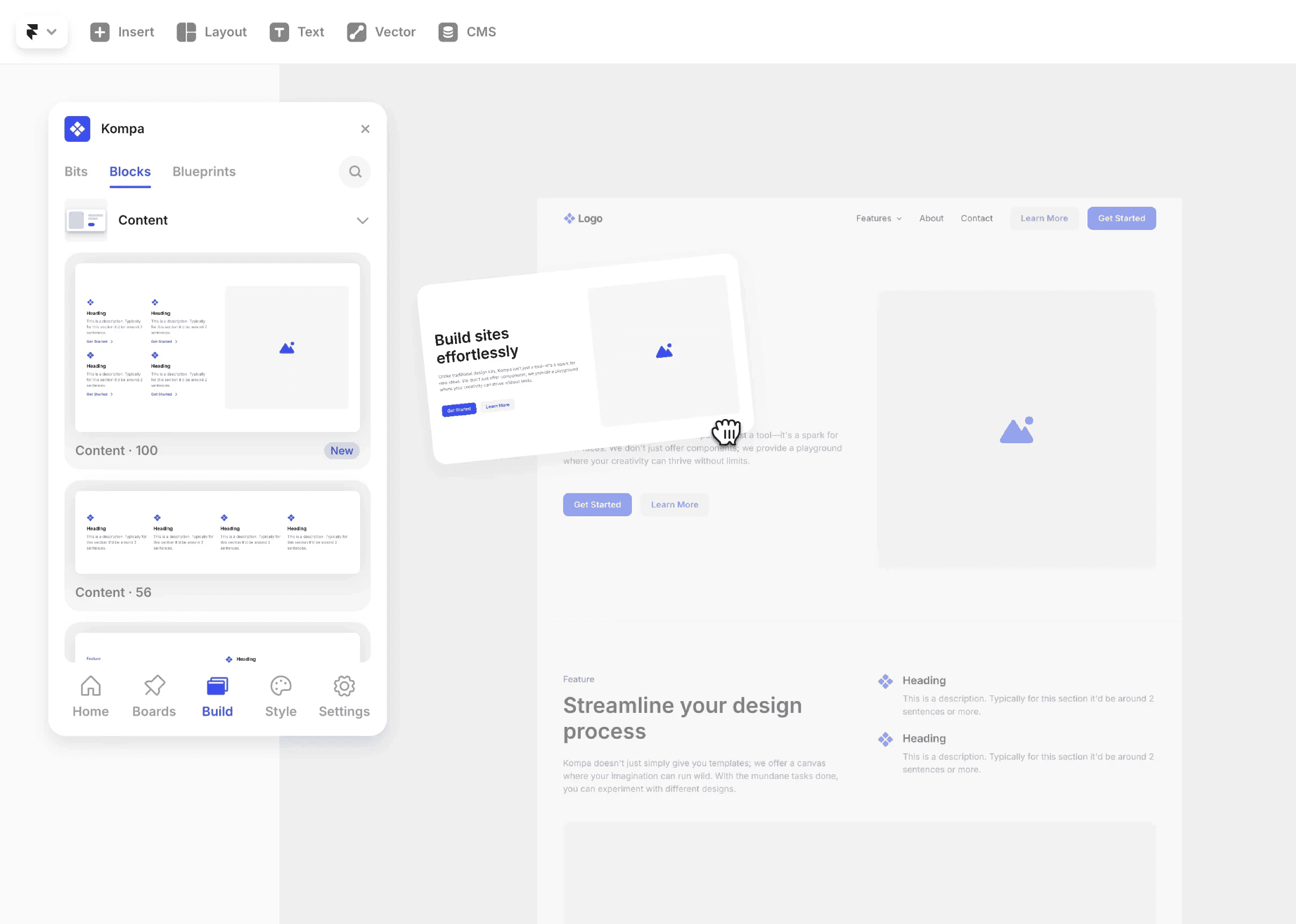Open the CMS panel
Screen dimensions: 1296x924
pos(466,32)
